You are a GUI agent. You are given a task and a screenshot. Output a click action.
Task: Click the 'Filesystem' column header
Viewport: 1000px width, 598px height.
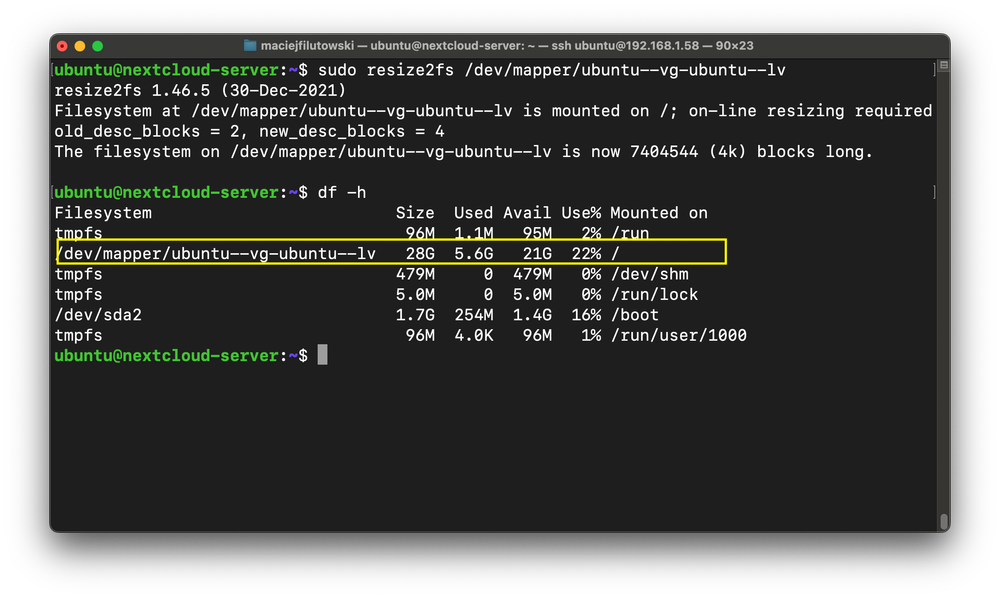[103, 213]
